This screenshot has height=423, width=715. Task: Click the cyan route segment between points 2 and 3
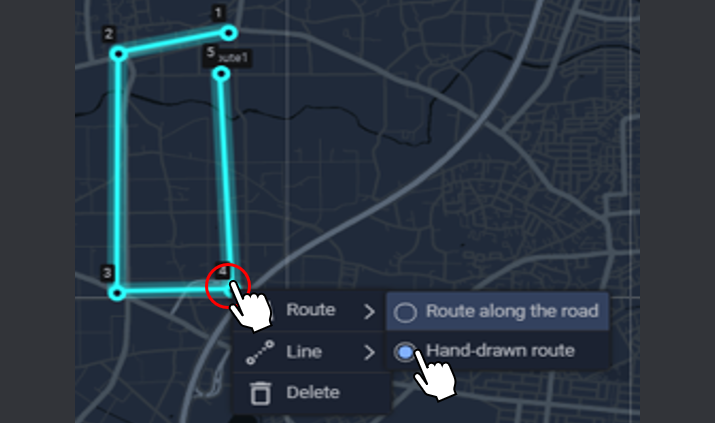click(x=118, y=173)
